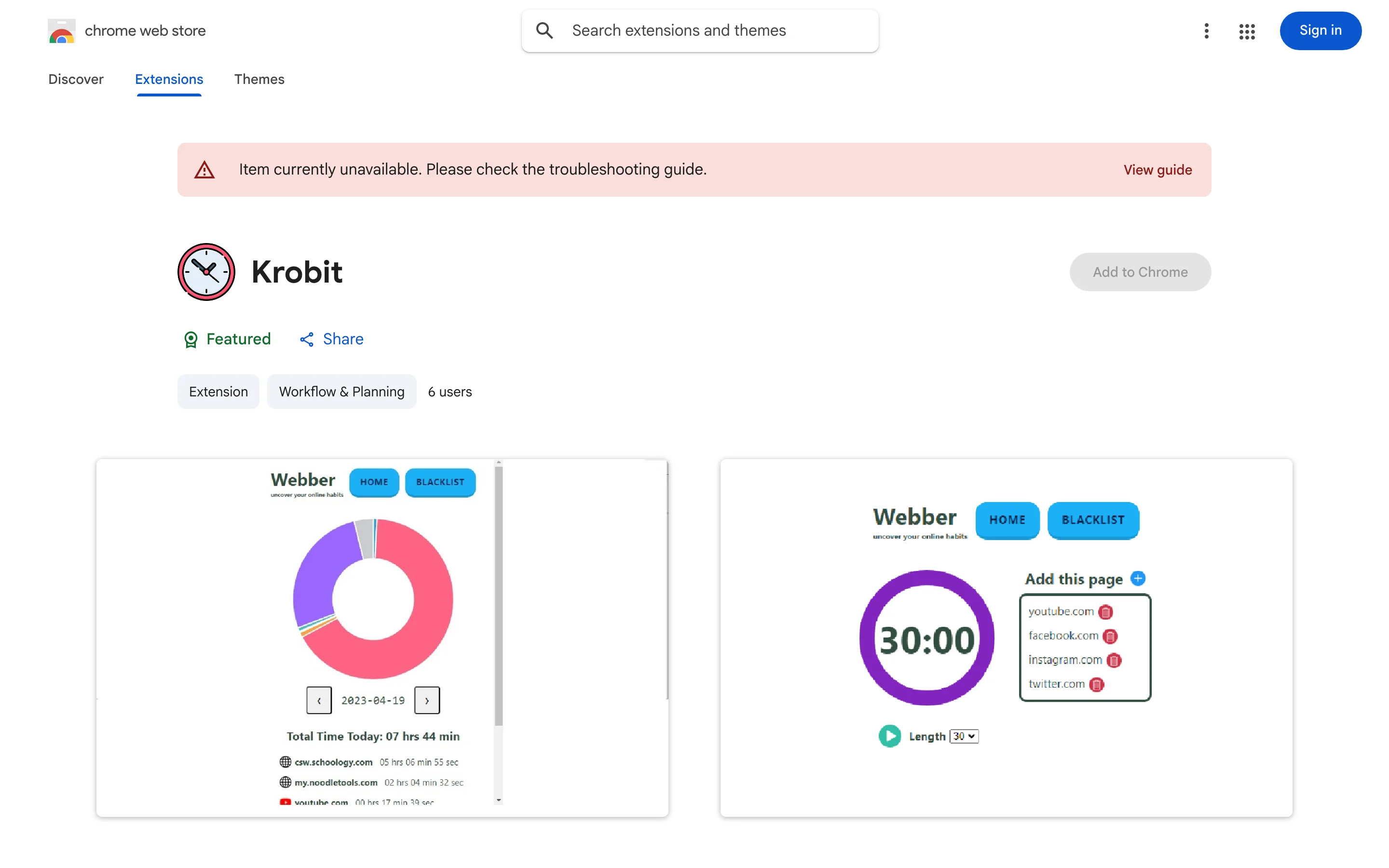Open the View guide link

tap(1157, 170)
